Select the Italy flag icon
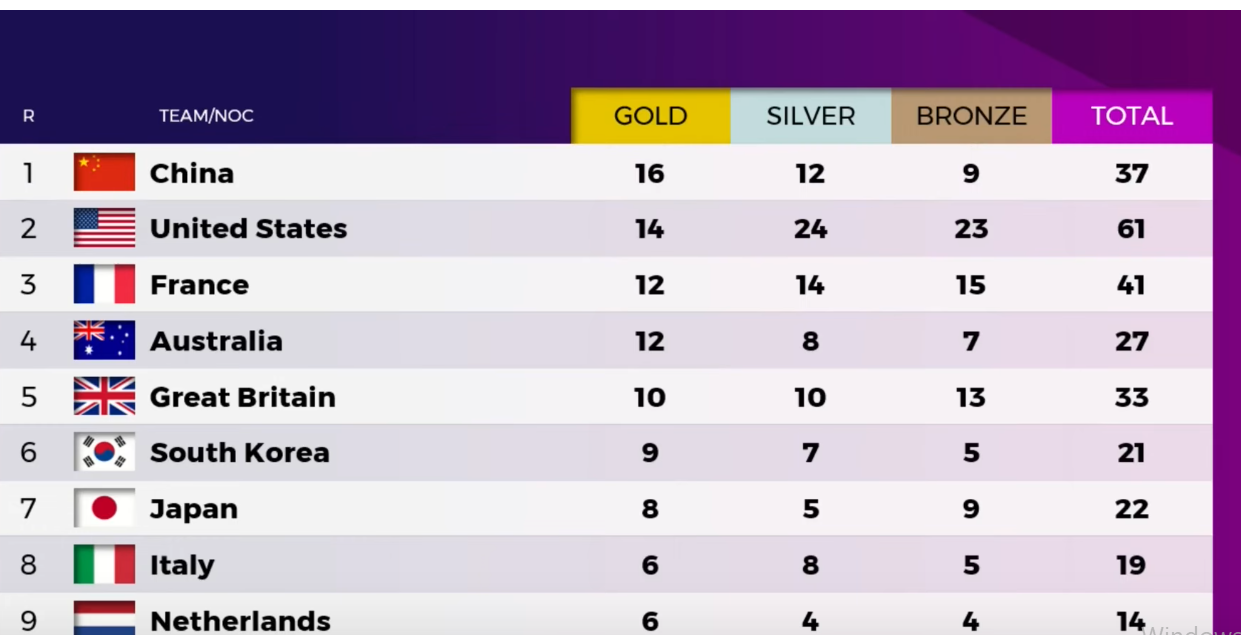 coord(104,564)
